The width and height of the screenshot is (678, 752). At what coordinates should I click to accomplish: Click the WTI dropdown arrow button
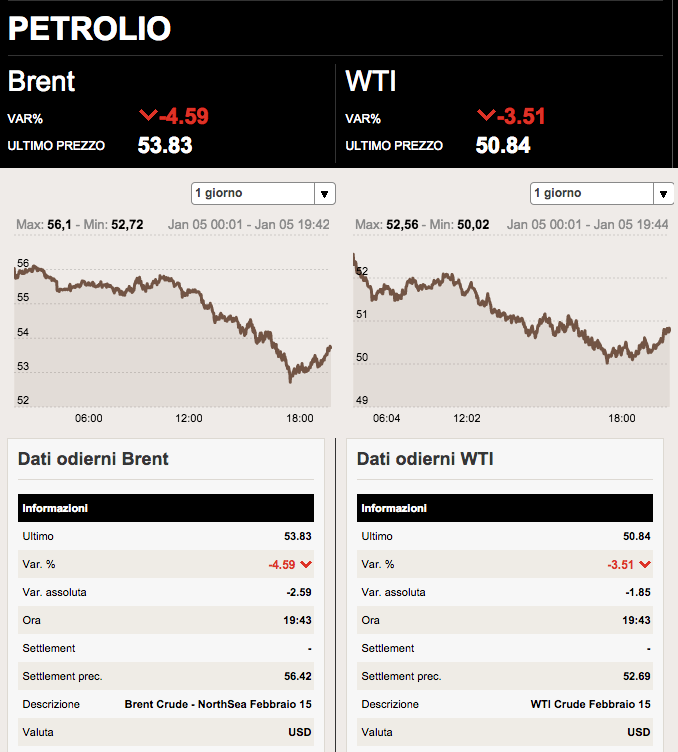click(x=664, y=193)
